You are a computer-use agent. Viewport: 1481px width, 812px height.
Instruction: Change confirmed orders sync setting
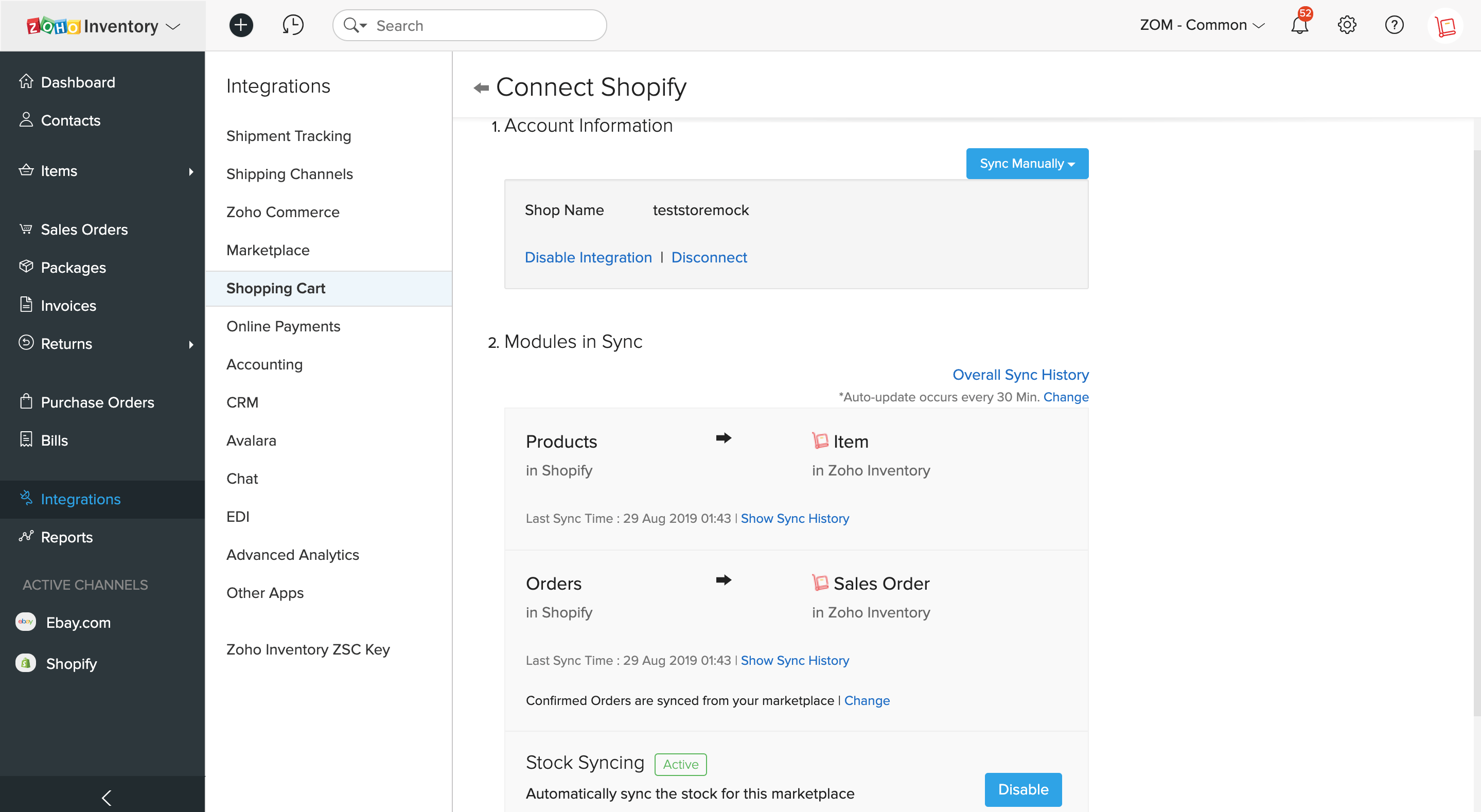[867, 700]
